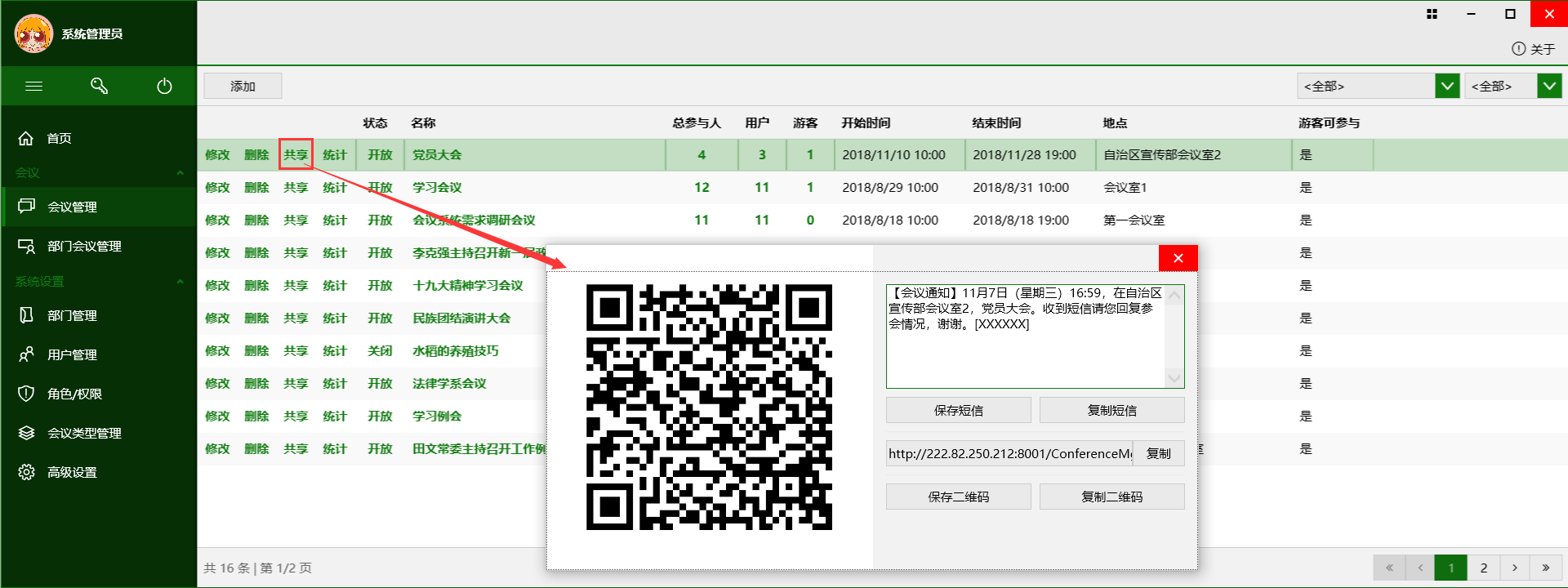This screenshot has width=1568, height=588.
Task: Click the hamburger menu icon in sidebar
Action: pyautogui.click(x=33, y=86)
